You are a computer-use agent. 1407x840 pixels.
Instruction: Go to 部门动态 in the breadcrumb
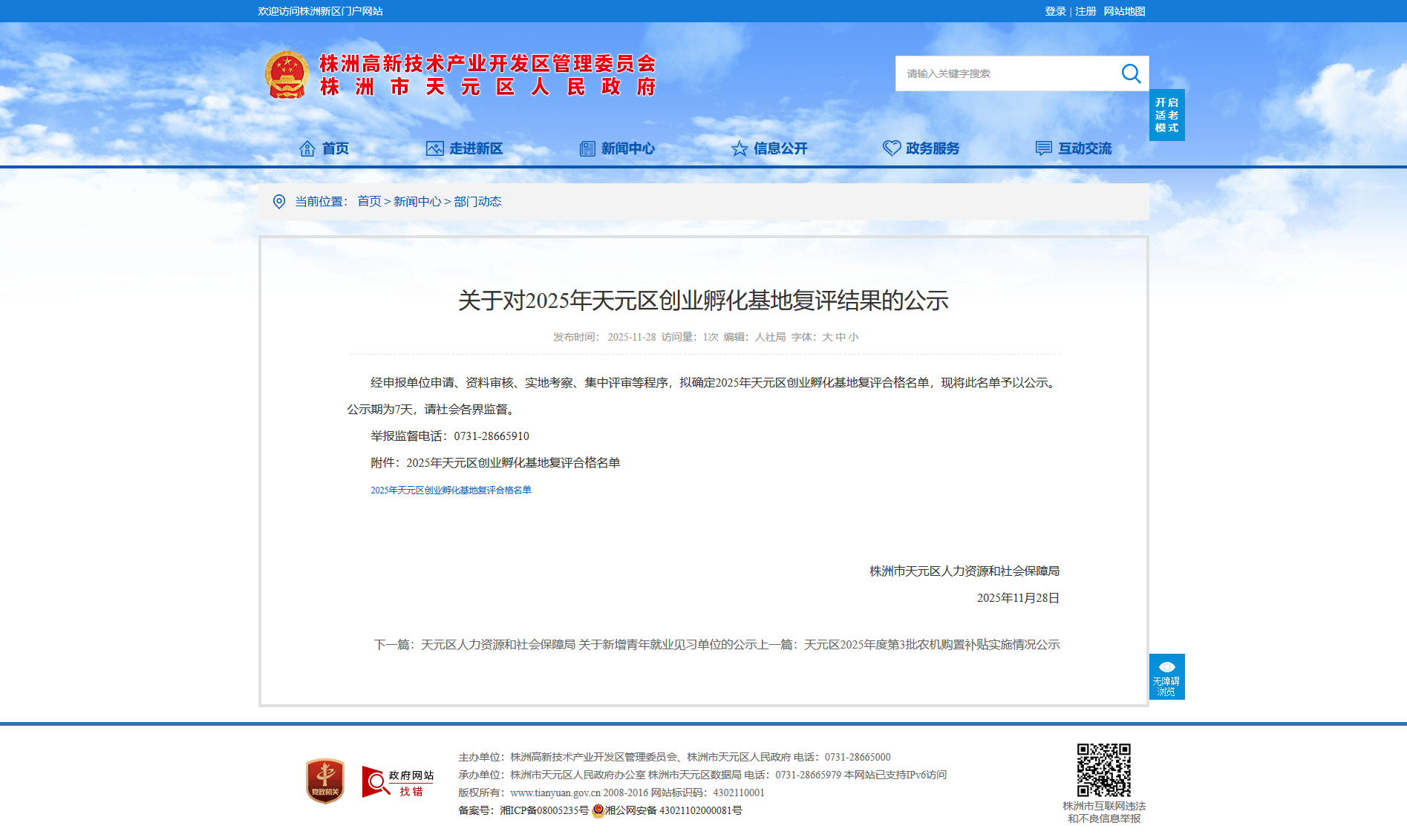[x=477, y=202]
